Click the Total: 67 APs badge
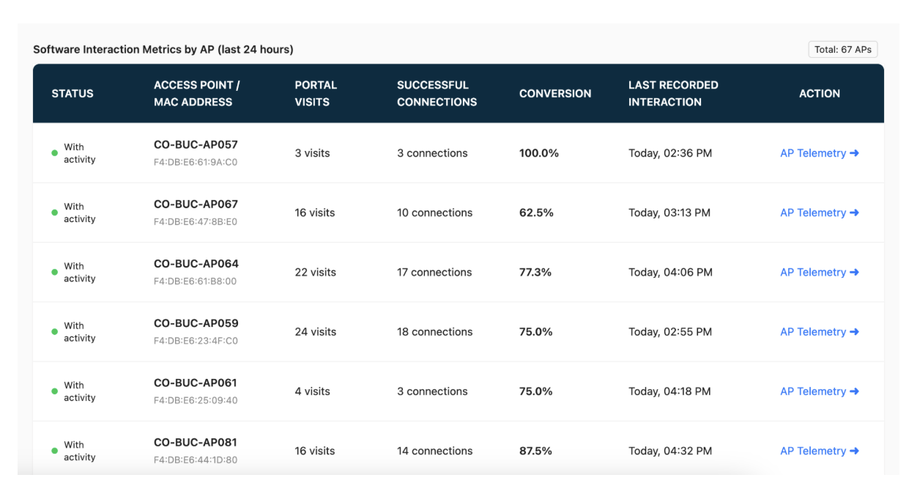Screen dimensions: 920x494 (843, 50)
